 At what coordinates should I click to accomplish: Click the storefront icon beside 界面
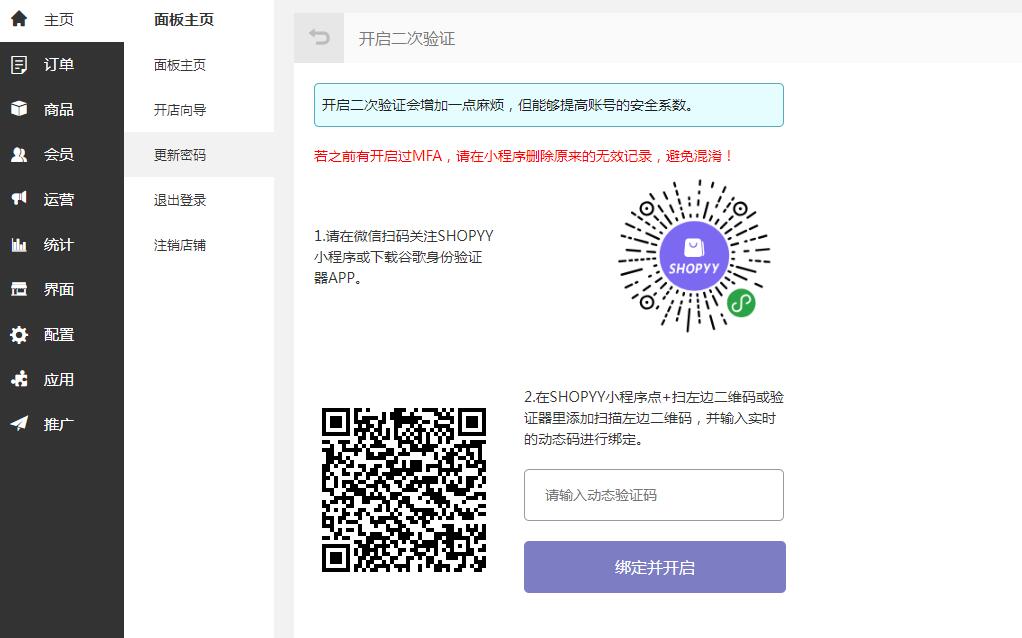point(19,289)
